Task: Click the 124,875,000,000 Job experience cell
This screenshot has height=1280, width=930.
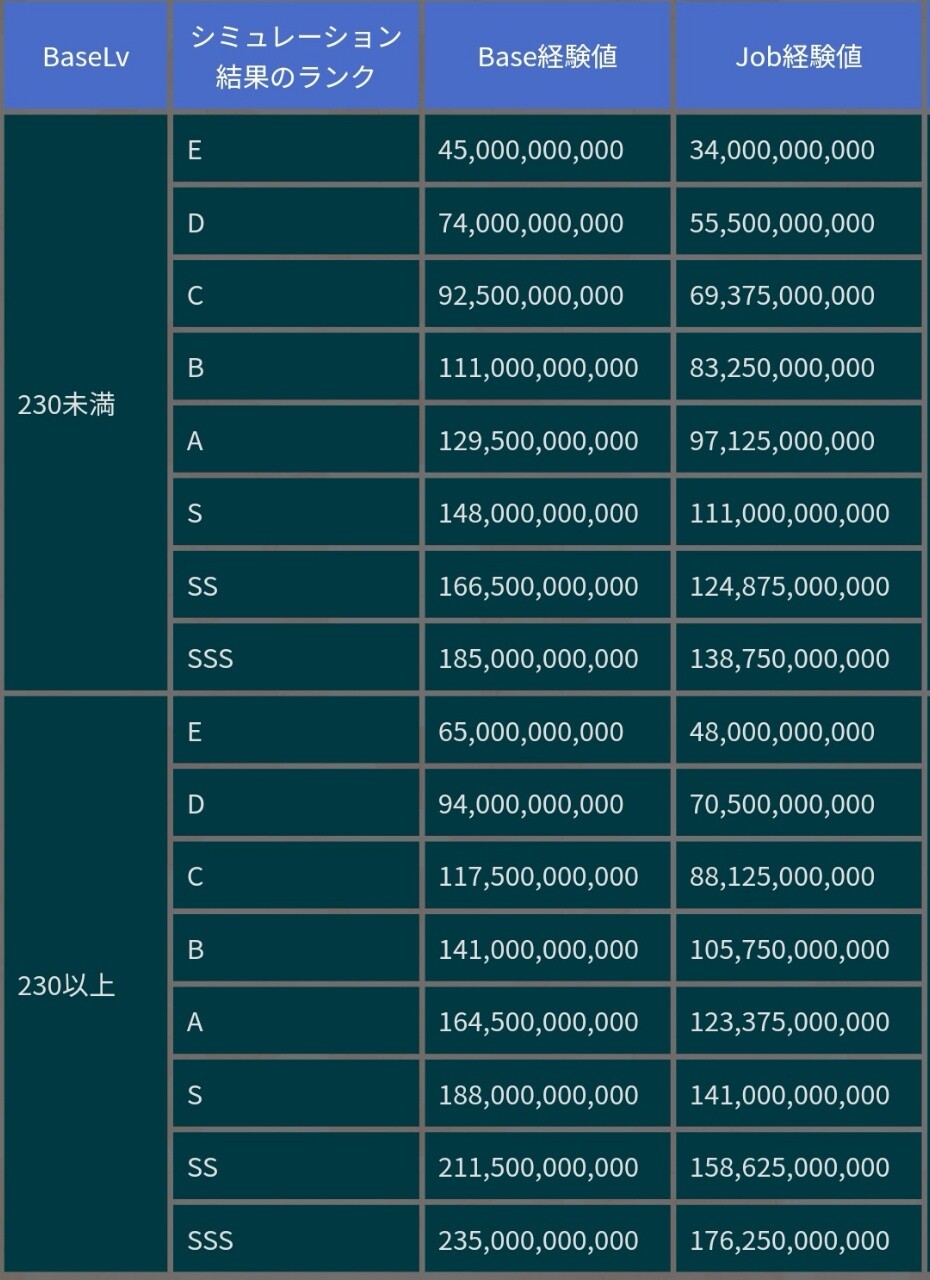Action: pos(789,586)
